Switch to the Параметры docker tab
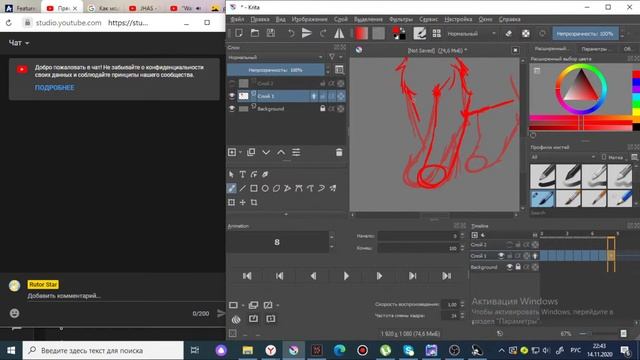640x360 pixels. point(594,49)
